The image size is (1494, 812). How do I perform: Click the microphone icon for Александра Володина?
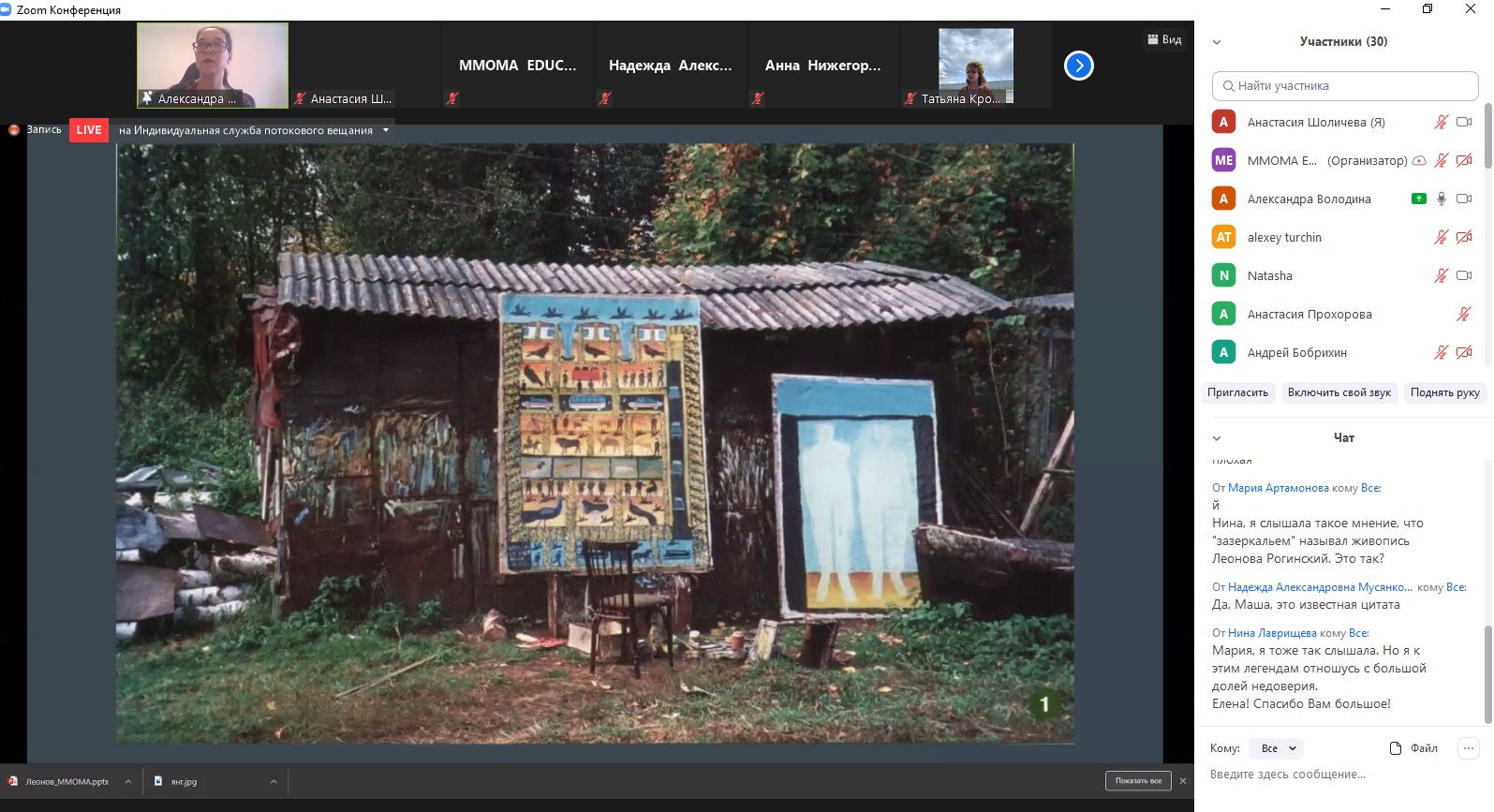click(x=1442, y=199)
